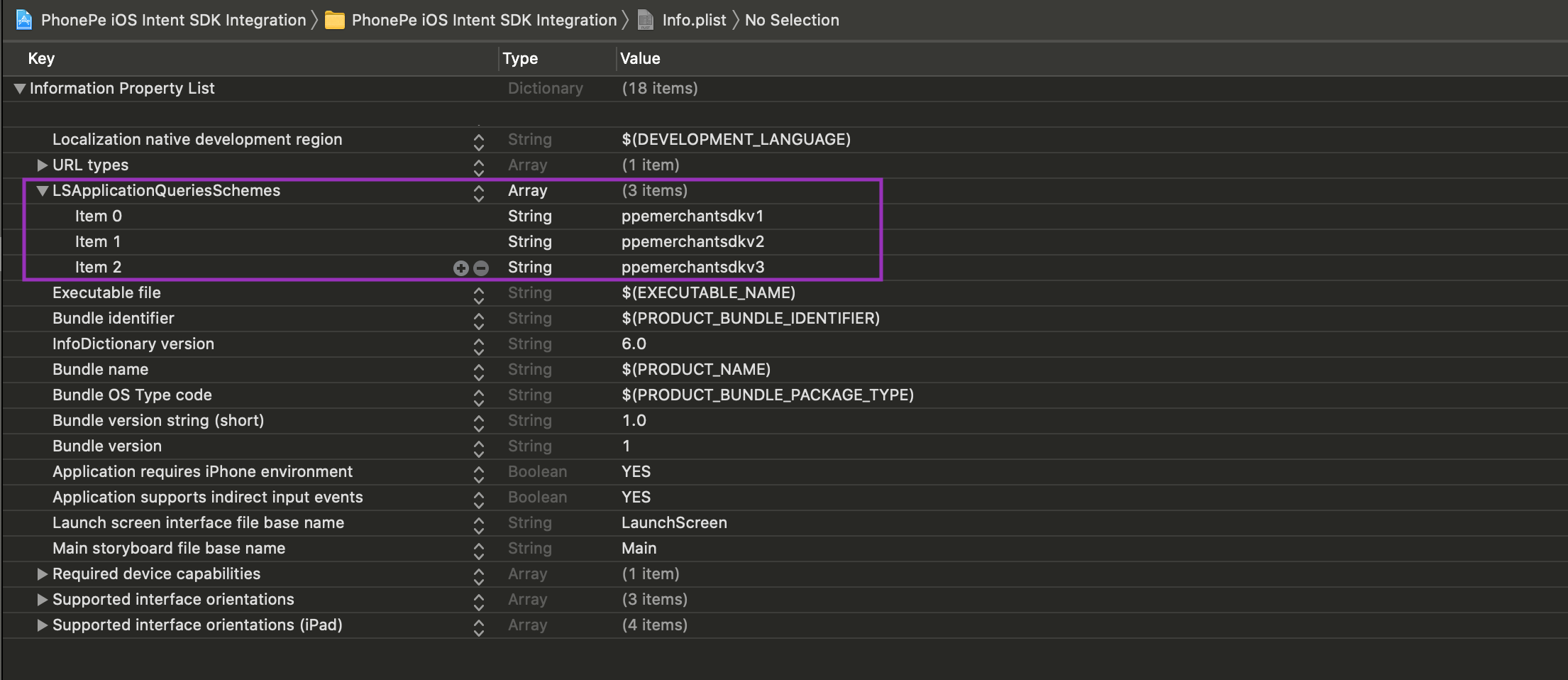Open key chooser for Localization native development region
The image size is (1568, 680).
(479, 141)
